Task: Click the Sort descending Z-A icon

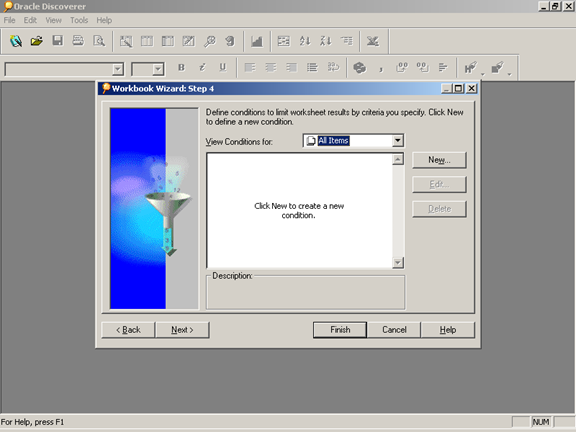Action: click(326, 41)
